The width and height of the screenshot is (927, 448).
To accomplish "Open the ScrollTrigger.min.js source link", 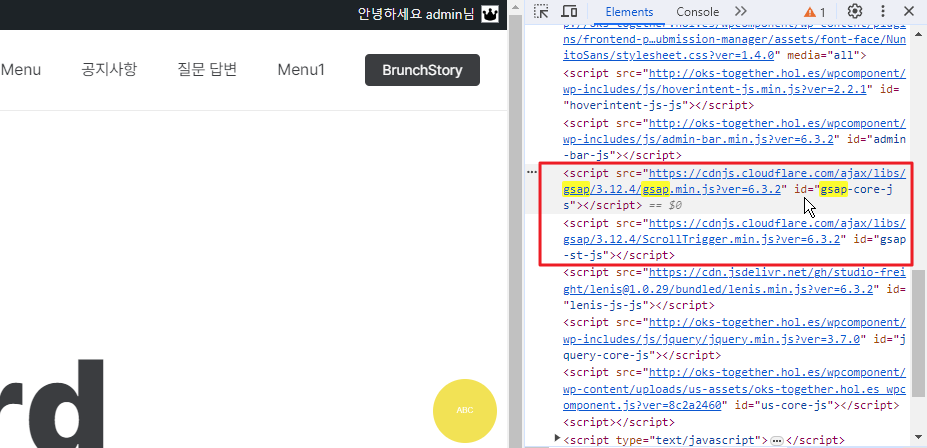I will pyautogui.click(x=734, y=231).
